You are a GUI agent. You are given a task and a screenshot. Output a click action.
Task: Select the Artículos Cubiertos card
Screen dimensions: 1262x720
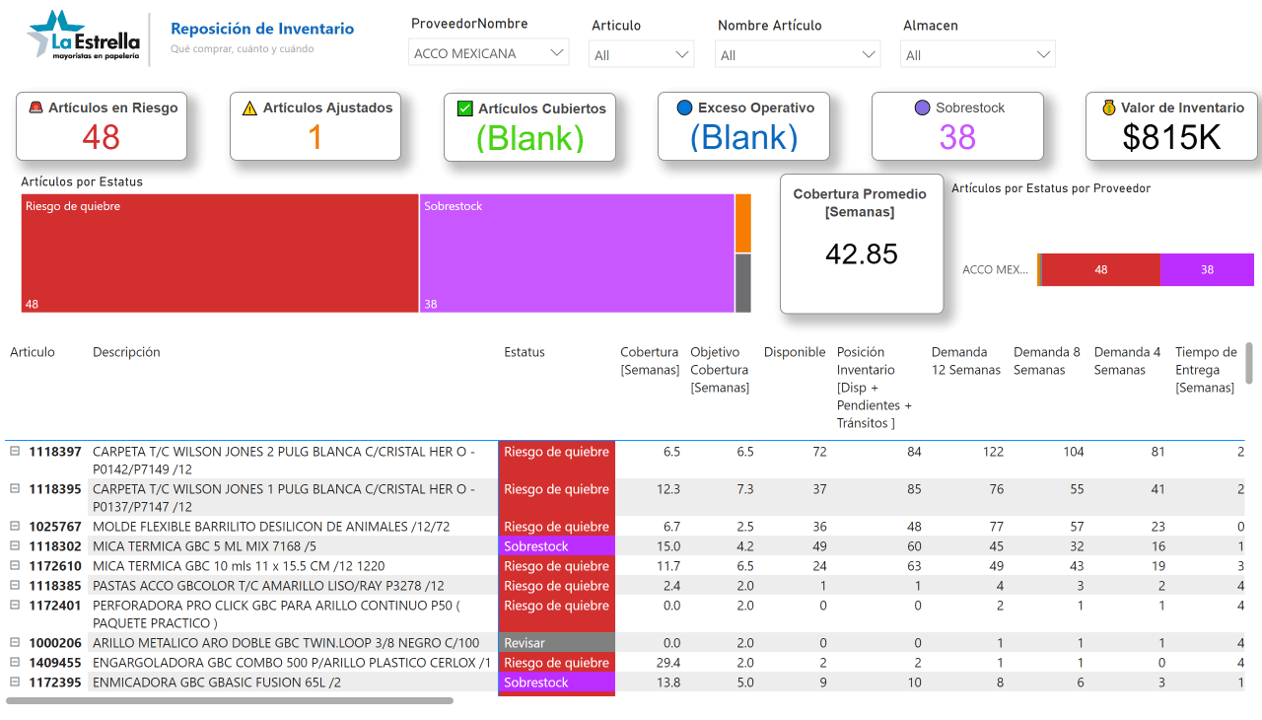529,126
